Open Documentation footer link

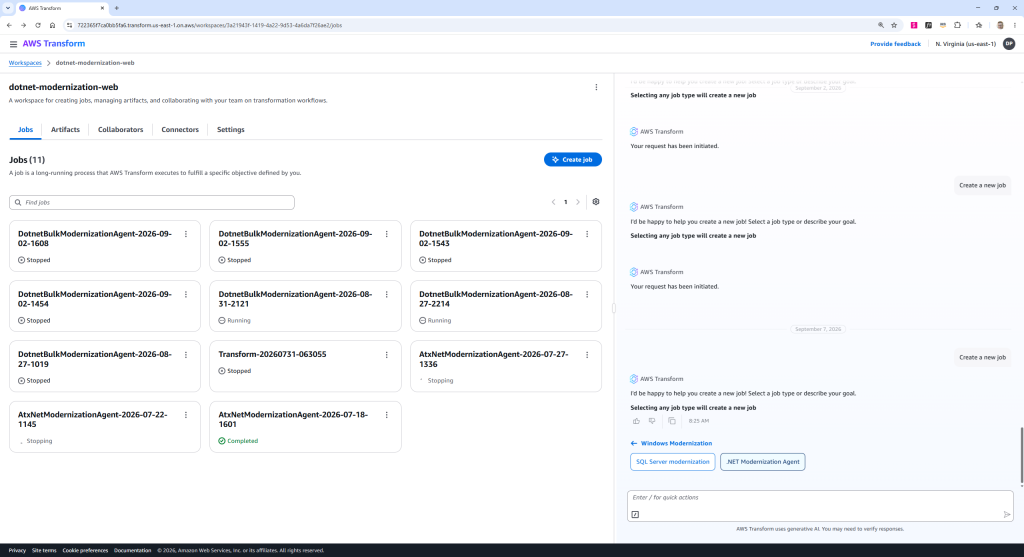coord(133,550)
